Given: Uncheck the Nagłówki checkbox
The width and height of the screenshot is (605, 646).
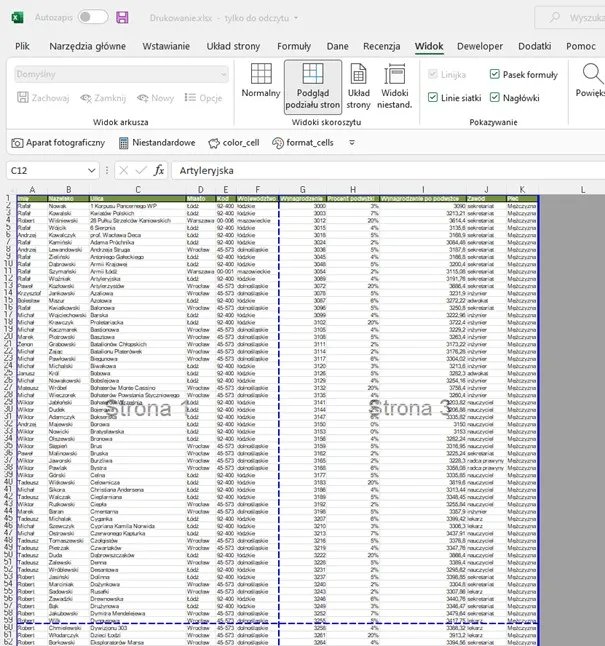Looking at the screenshot, I should (495, 97).
